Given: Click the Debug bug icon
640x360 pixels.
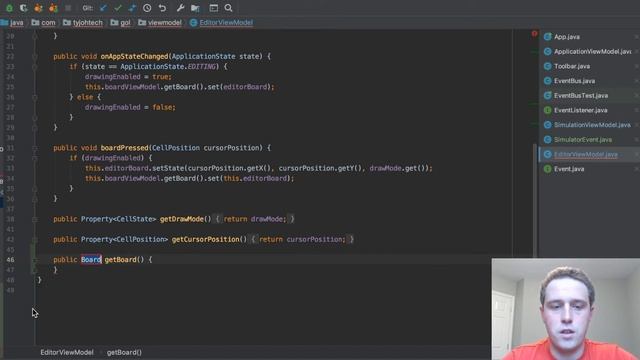Looking at the screenshot, I should point(9,8).
